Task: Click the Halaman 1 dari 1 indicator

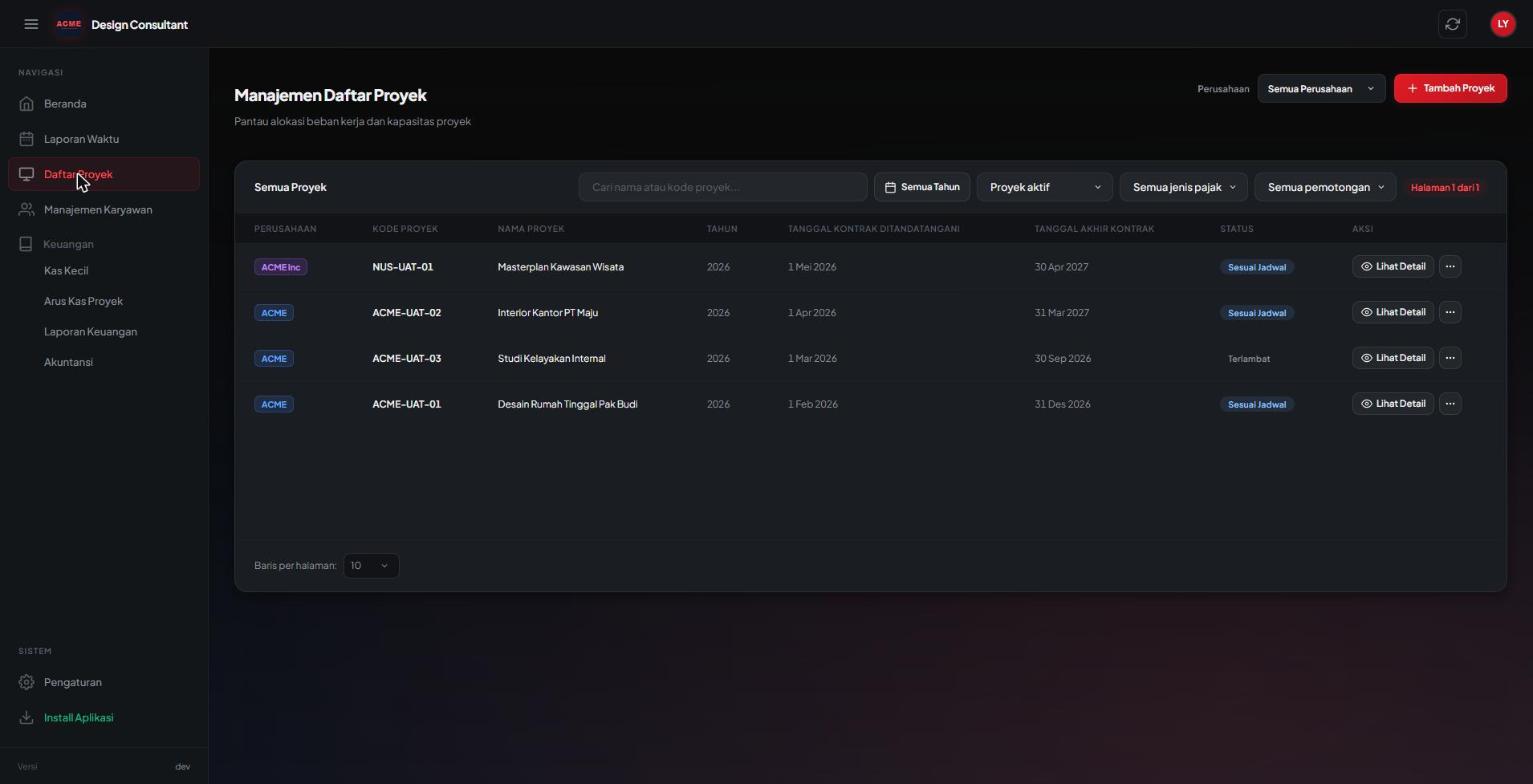Action: click(1445, 187)
